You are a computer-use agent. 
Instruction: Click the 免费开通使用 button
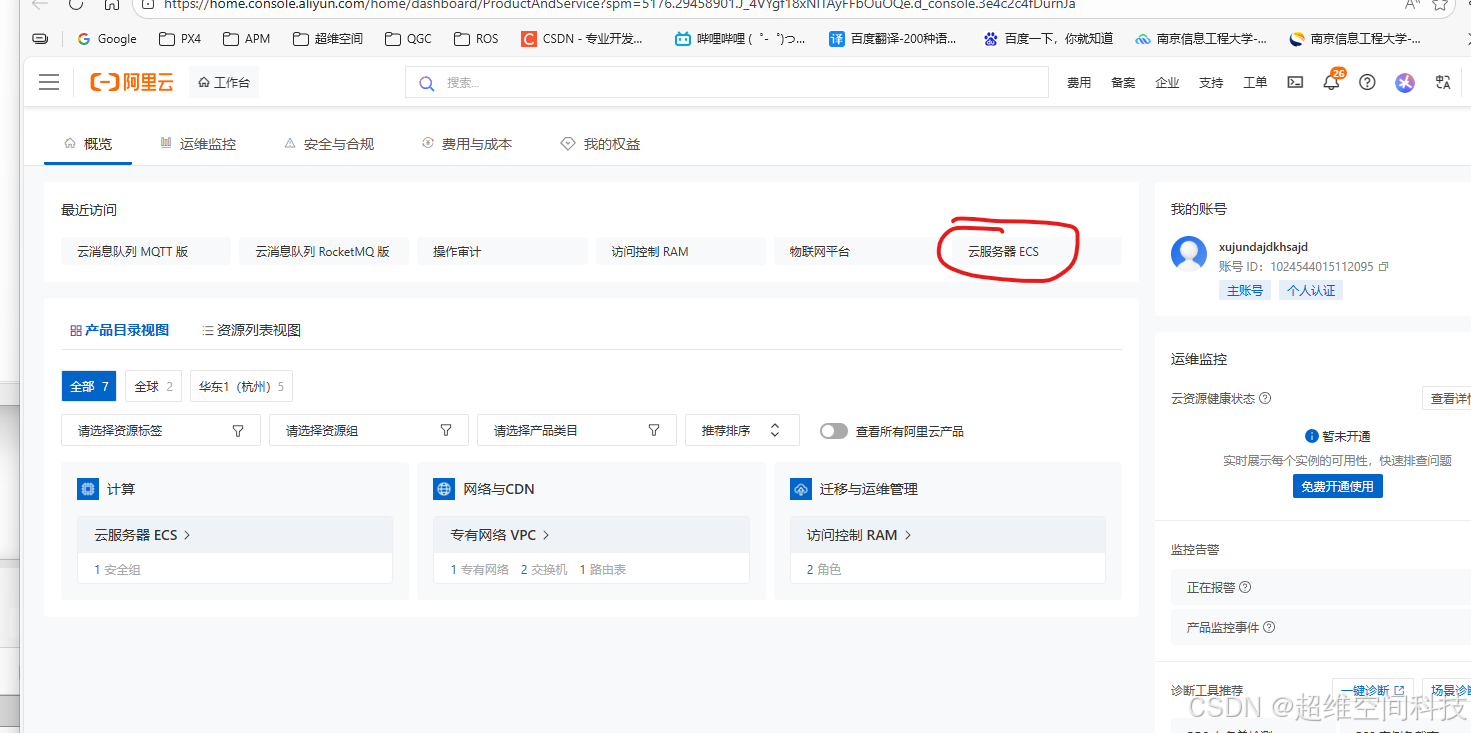click(x=1337, y=485)
